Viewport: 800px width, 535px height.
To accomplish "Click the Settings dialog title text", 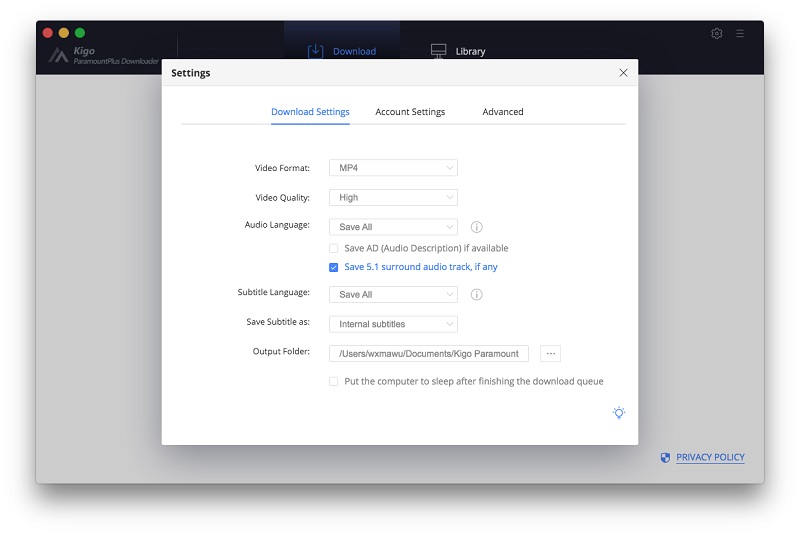I will pyautogui.click(x=191, y=73).
